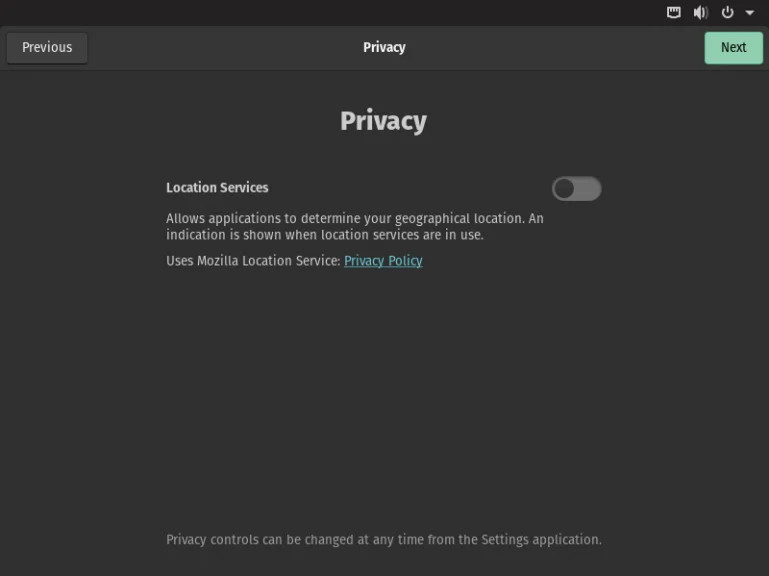Click the wired network icon in top bar

coord(674,13)
